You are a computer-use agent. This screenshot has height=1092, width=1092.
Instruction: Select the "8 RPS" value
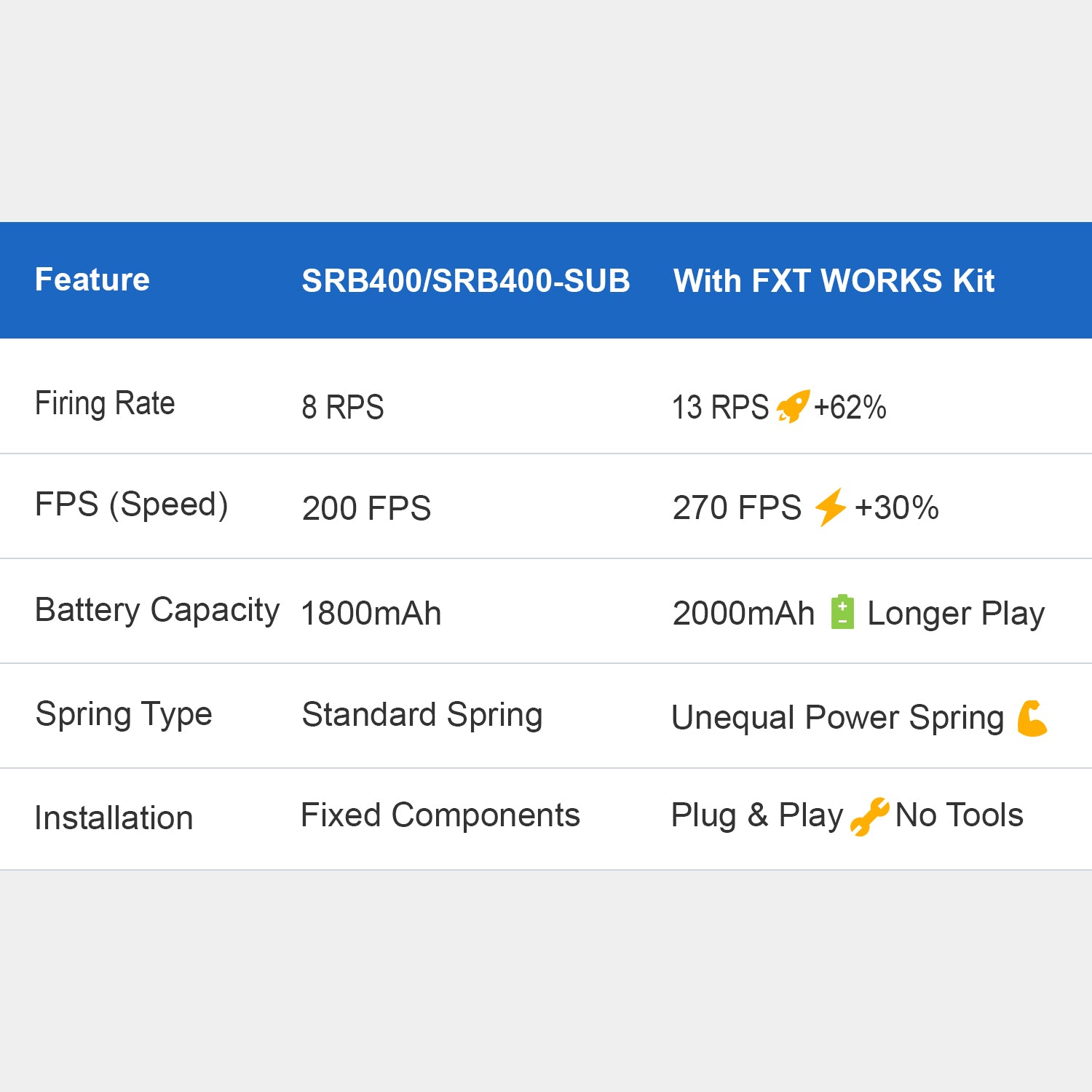(342, 407)
